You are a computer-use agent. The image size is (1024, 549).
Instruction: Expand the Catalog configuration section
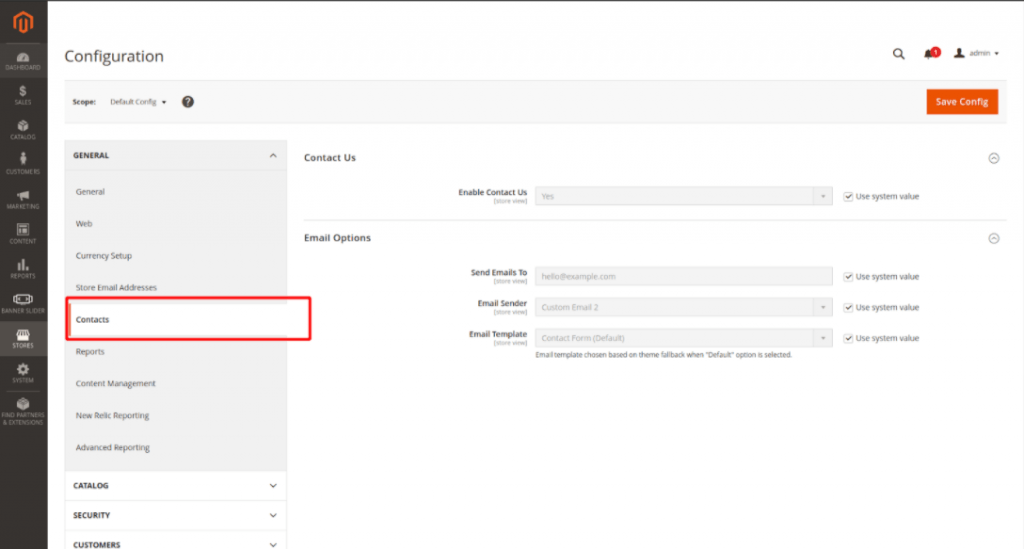point(175,486)
